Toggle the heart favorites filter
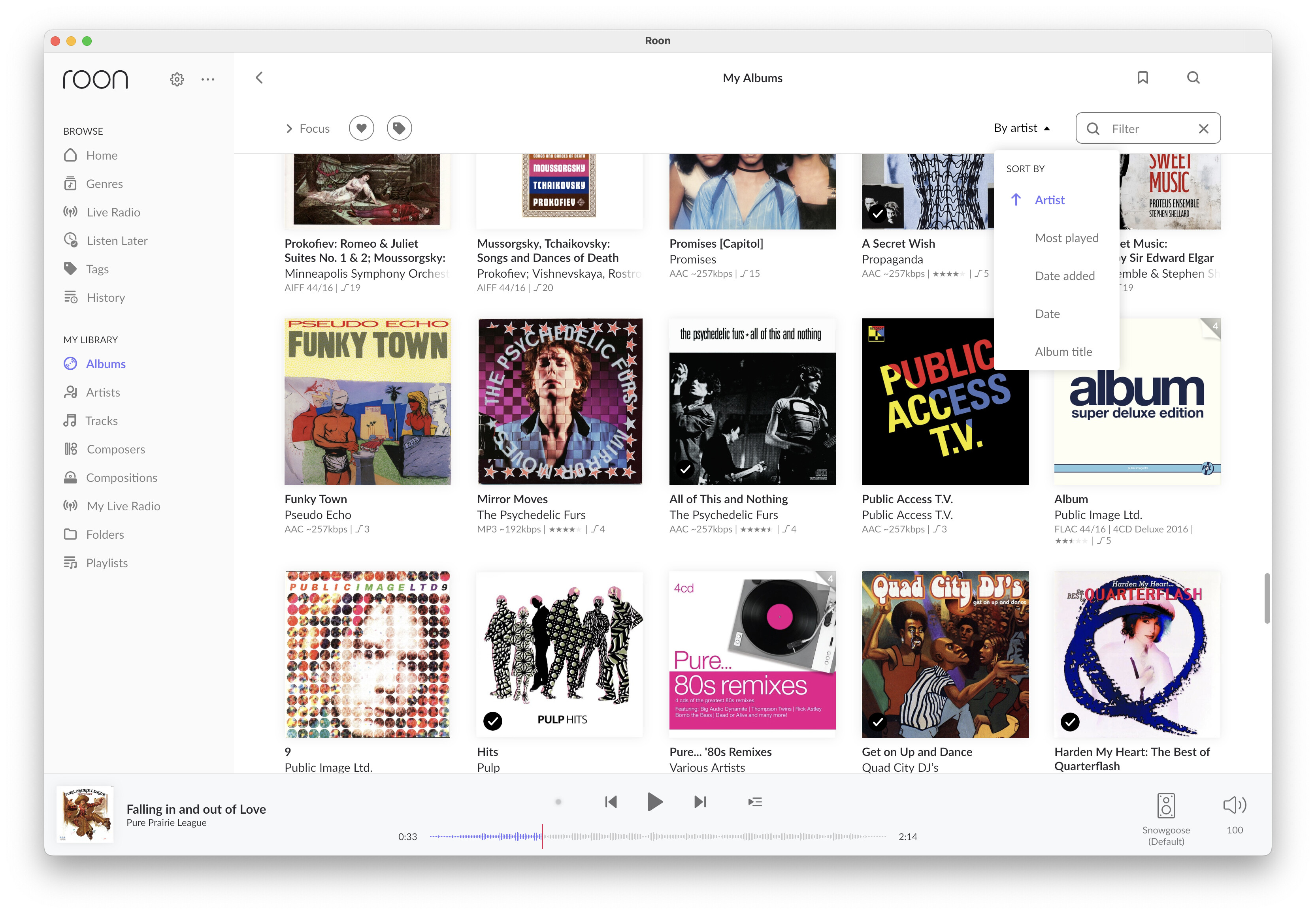 tap(361, 128)
